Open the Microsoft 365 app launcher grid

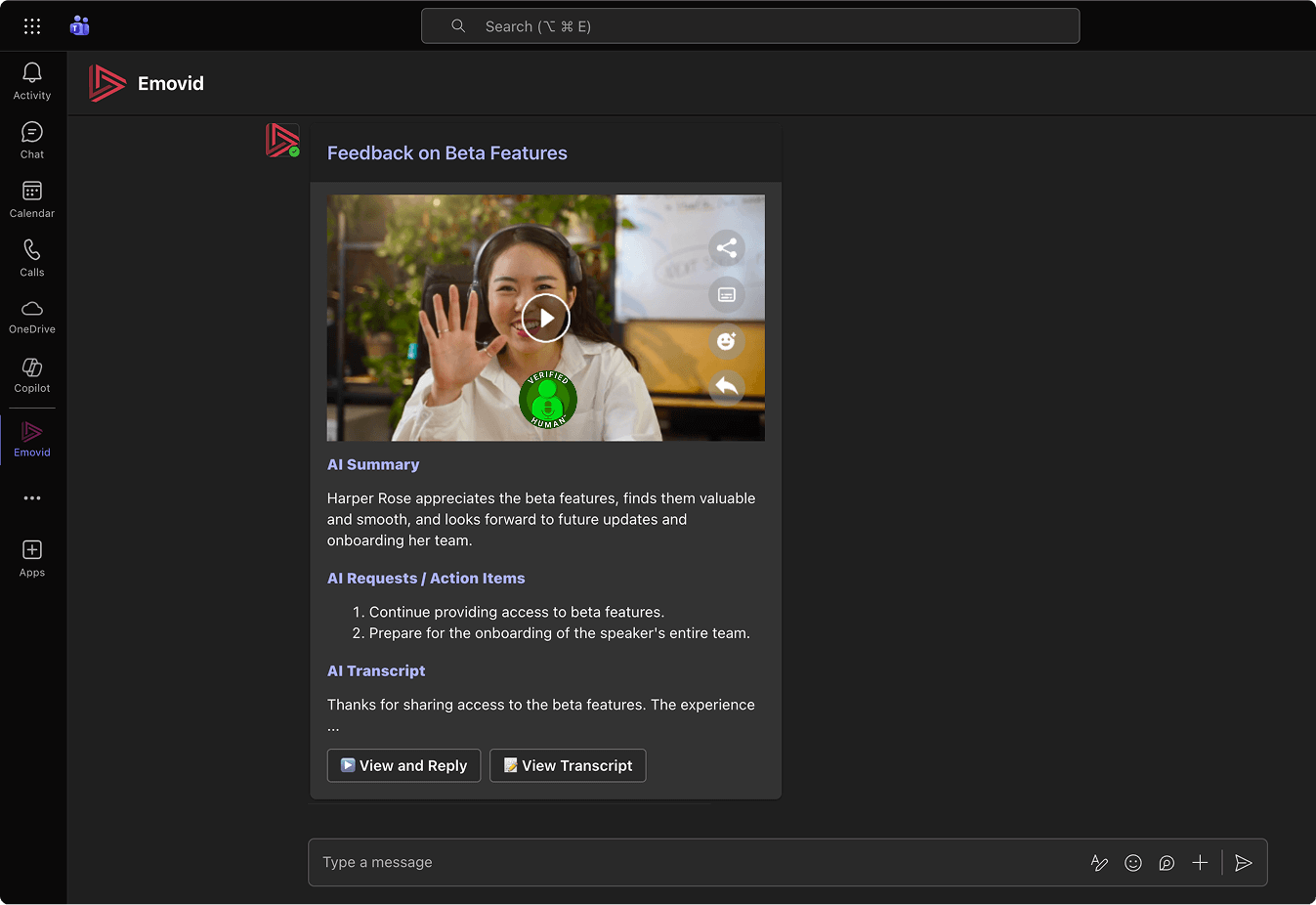point(32,25)
